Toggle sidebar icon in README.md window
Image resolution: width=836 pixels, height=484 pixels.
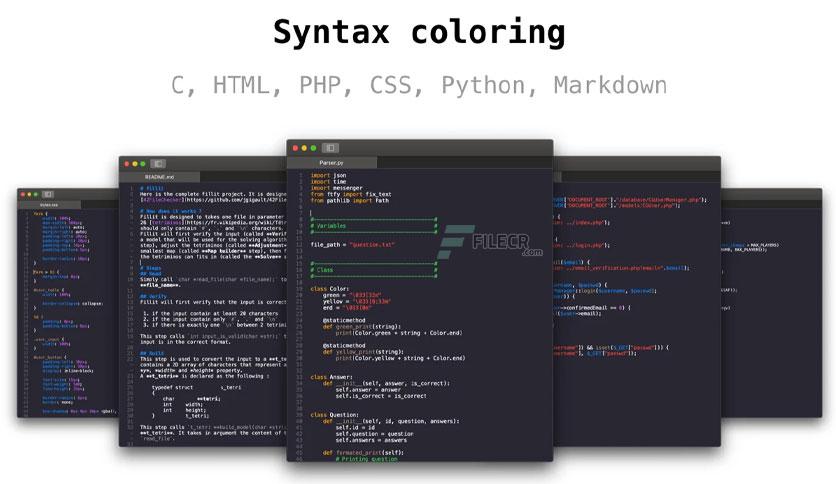pyautogui.click(x=158, y=164)
